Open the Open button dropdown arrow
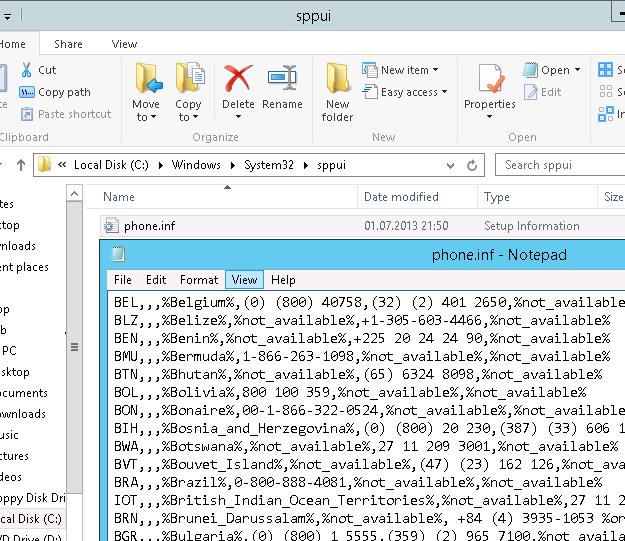 click(577, 70)
